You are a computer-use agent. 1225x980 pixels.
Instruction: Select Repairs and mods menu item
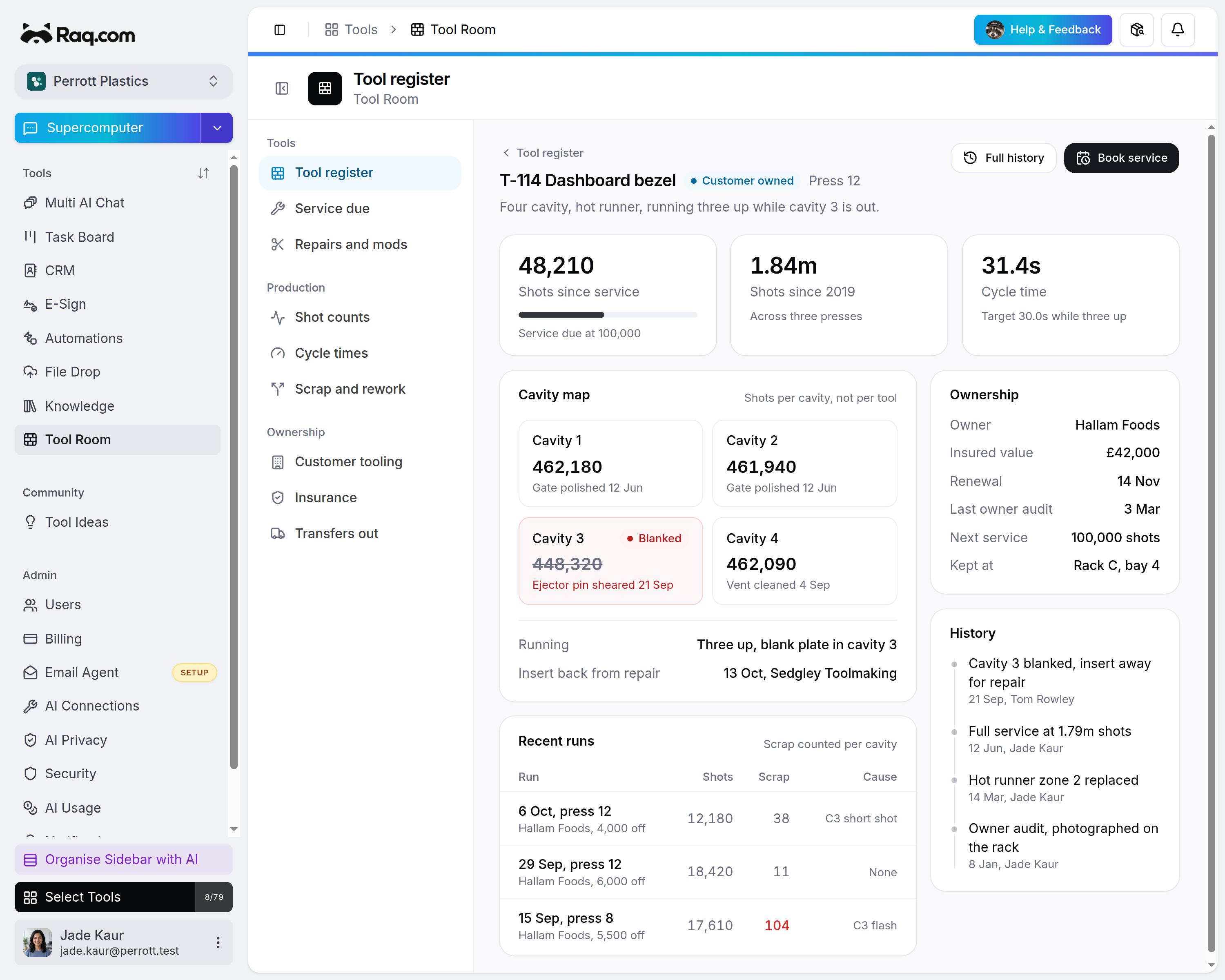pyautogui.click(x=360, y=244)
